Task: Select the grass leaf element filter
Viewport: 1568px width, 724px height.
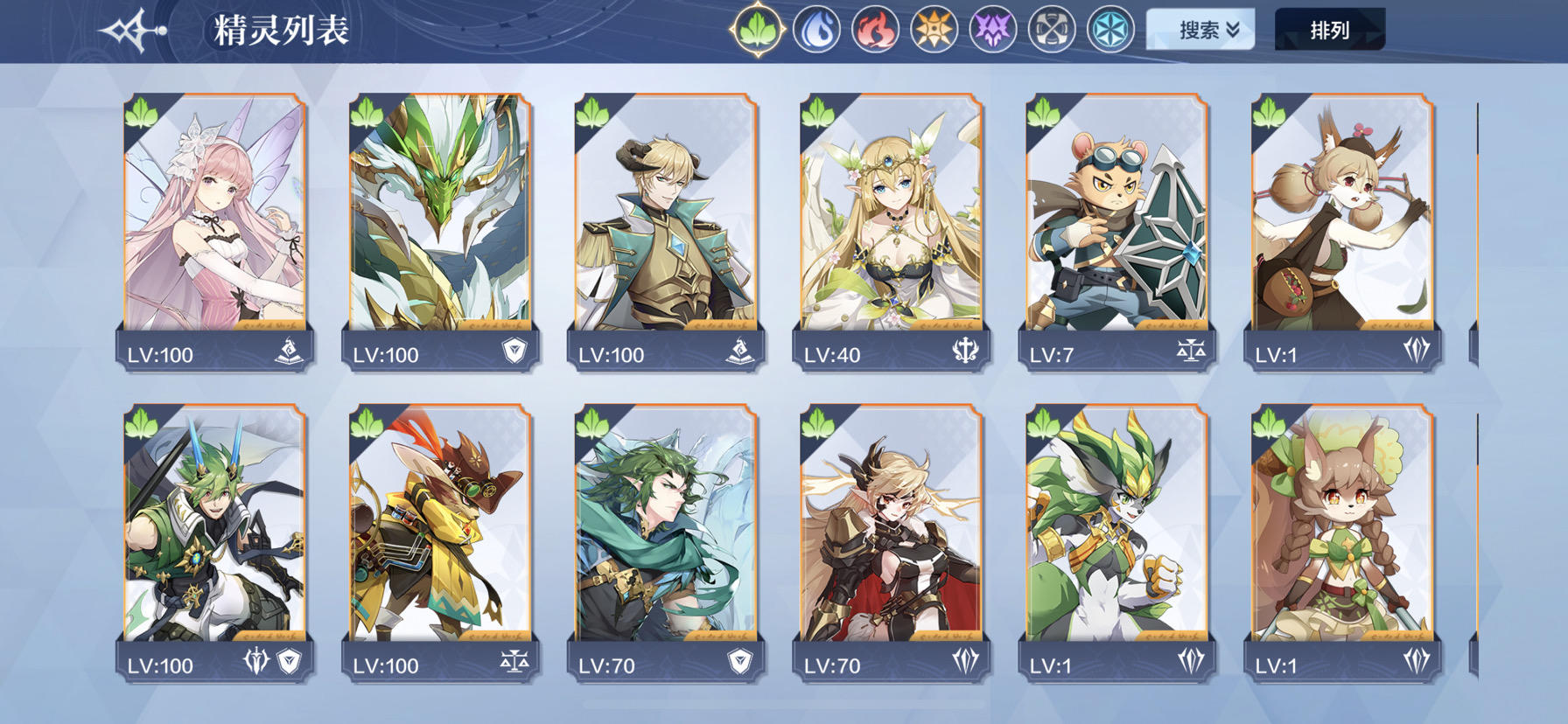Action: [x=757, y=30]
